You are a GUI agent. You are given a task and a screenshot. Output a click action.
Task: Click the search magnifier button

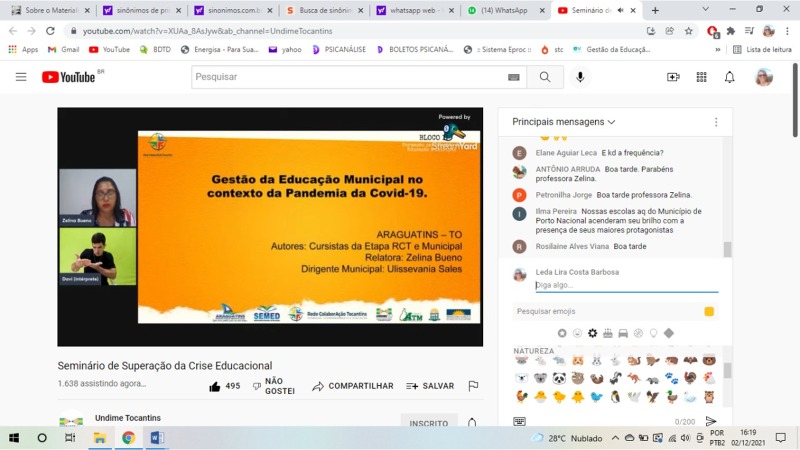click(545, 77)
